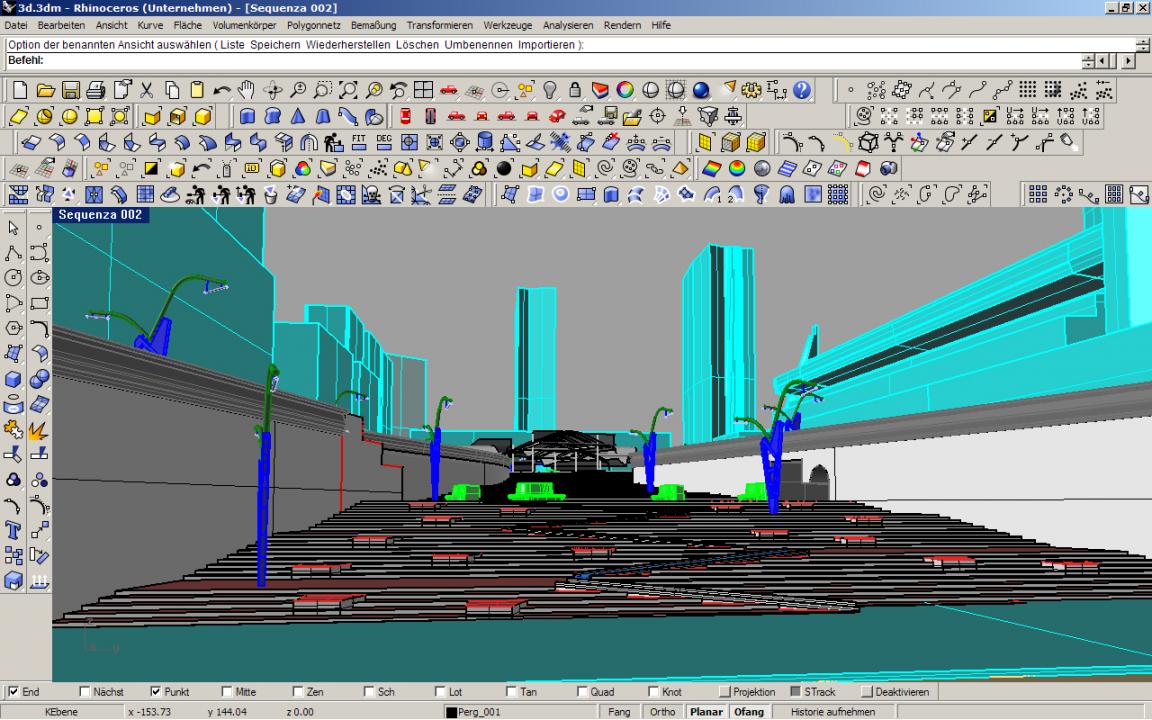Click the skull icon in mesh toolbar
Viewport: 1152px width, 720px height.
click(371, 195)
